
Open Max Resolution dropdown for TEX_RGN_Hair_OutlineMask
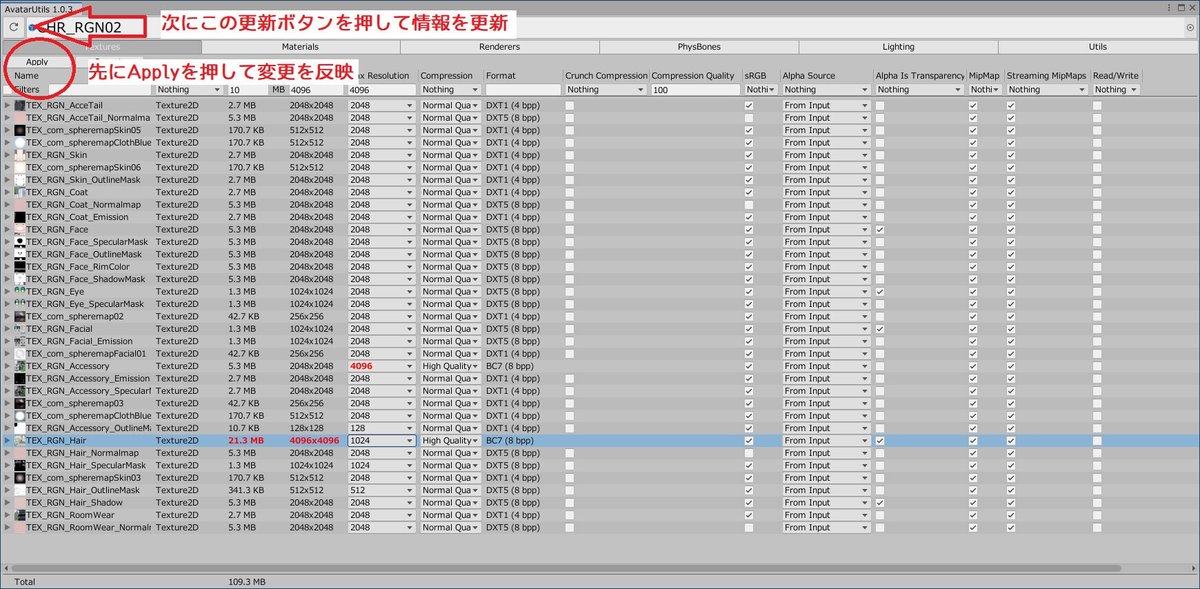pos(381,490)
